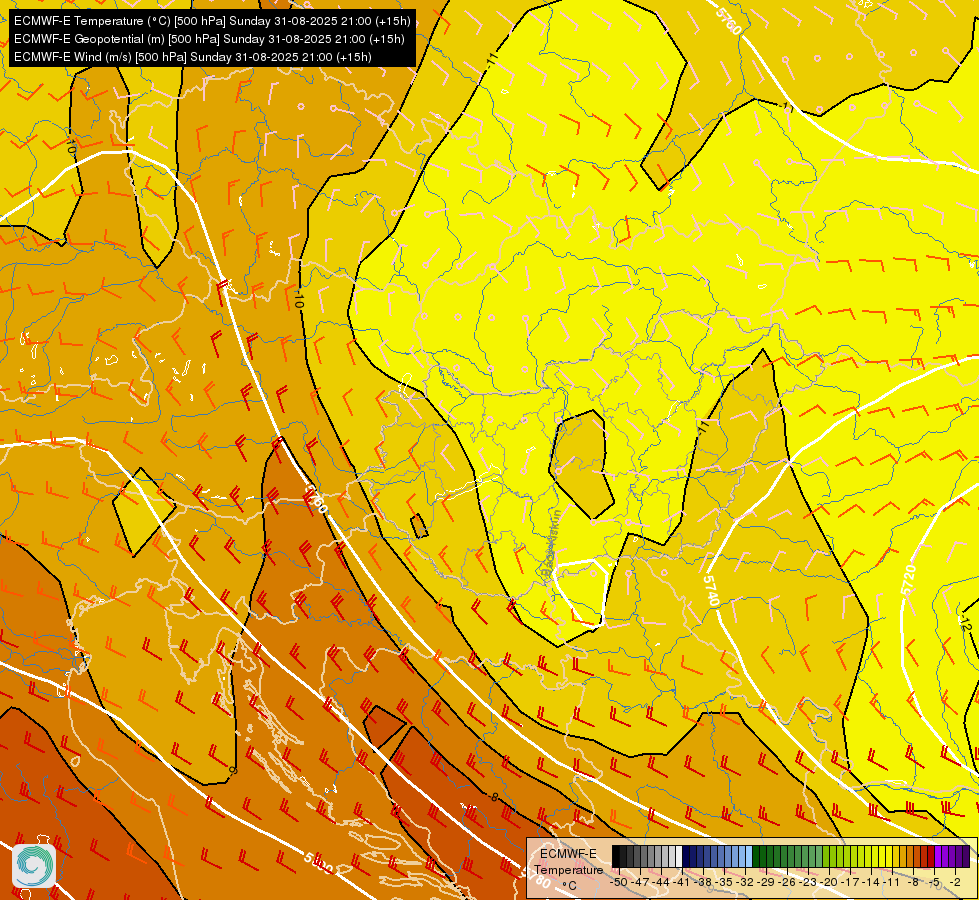Click the legend tick label '-23'
979x900 pixels.
click(x=808, y=882)
